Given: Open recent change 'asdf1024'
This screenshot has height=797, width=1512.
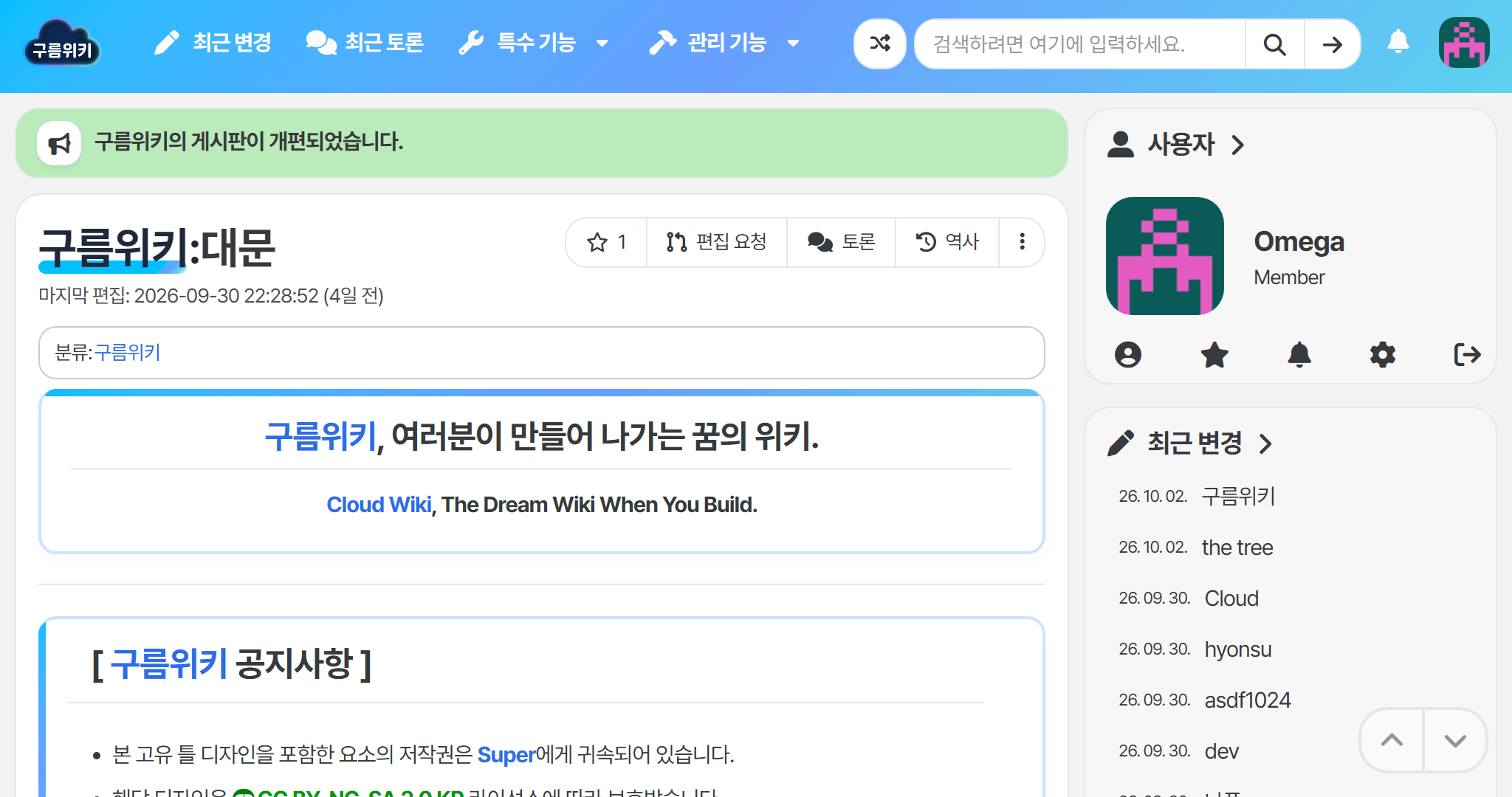Looking at the screenshot, I should point(1248,700).
